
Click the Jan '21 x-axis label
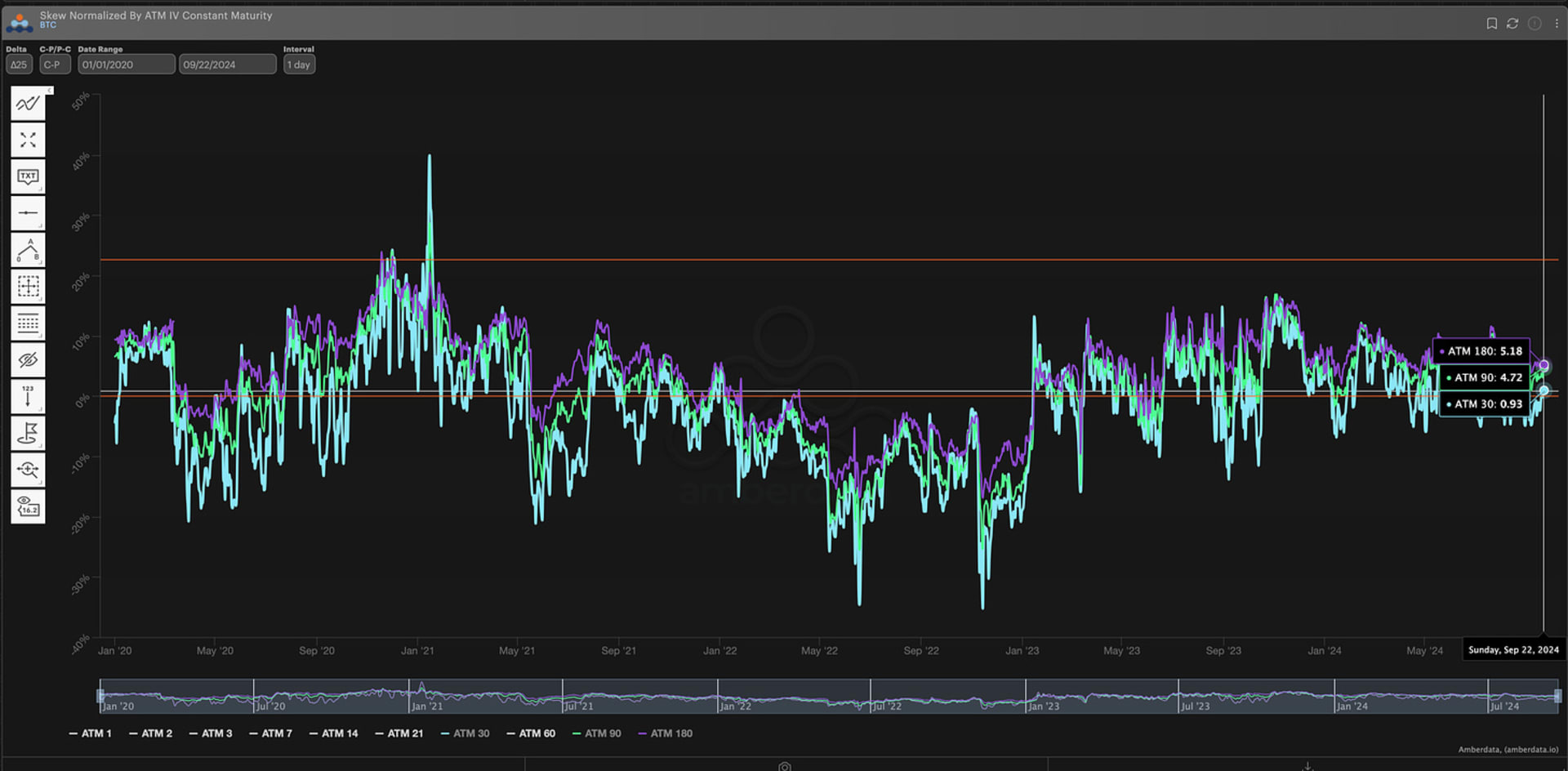click(x=417, y=651)
